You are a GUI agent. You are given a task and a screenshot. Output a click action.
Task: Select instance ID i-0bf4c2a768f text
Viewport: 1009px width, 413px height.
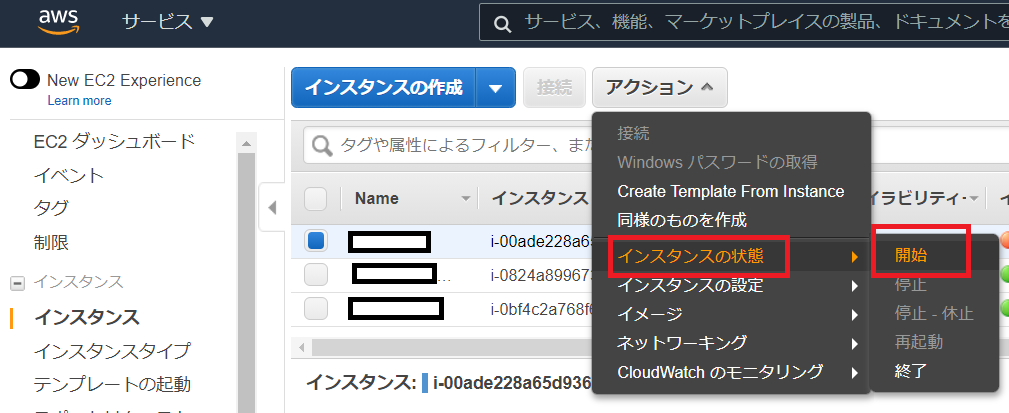pos(541,309)
